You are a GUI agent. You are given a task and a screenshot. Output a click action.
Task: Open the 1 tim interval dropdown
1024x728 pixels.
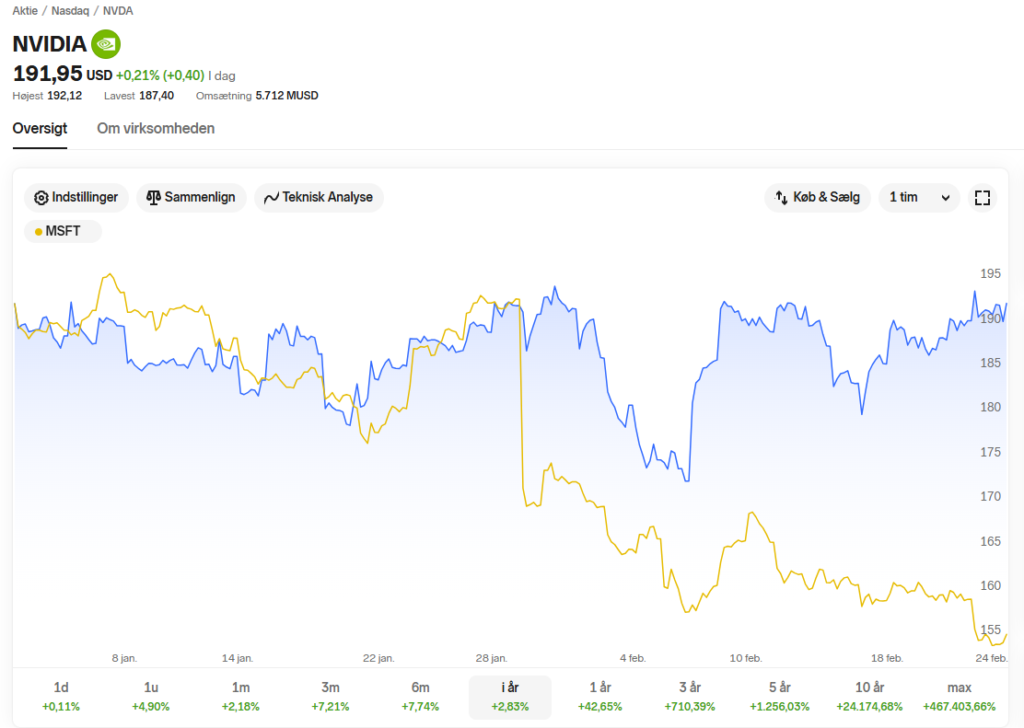919,197
